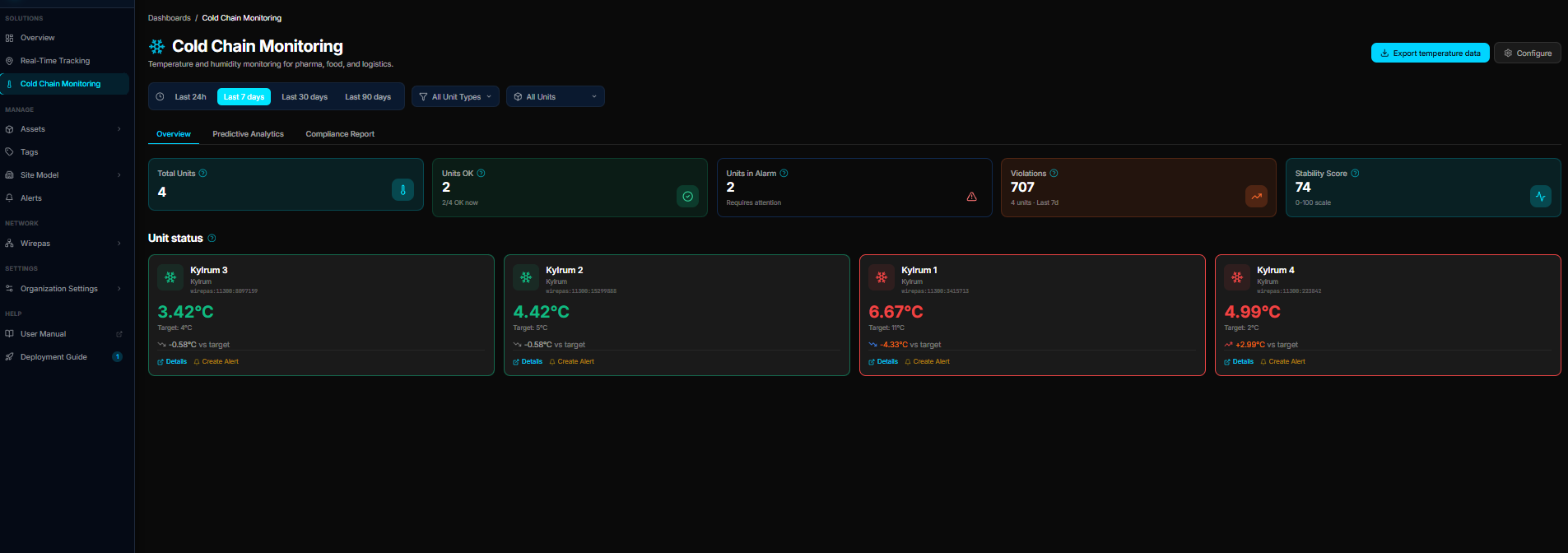Screen dimensions: 1568x553
Task: Click the 4.99°C temperature reading
Action: pos(1252,312)
